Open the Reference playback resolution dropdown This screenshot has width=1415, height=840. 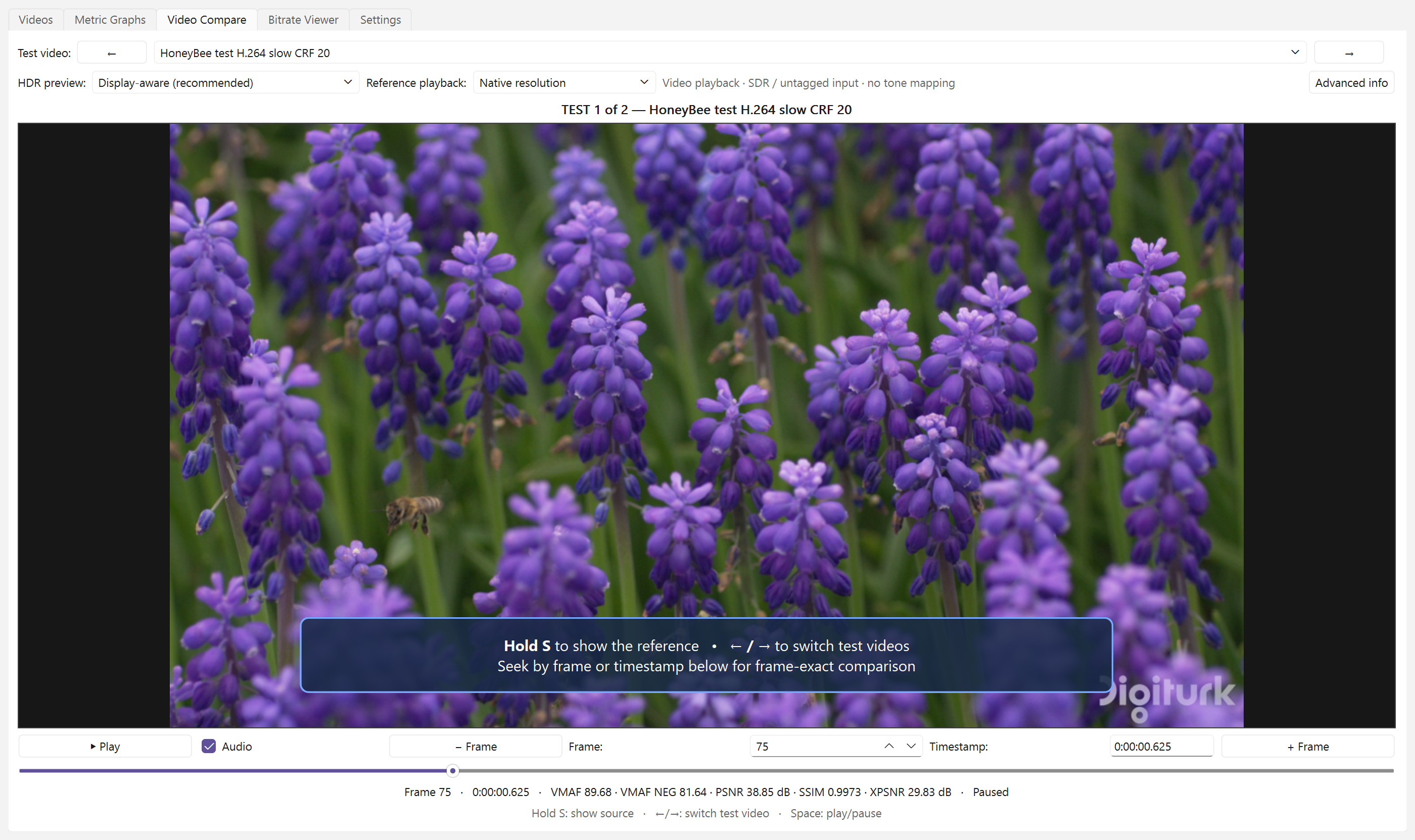564,83
